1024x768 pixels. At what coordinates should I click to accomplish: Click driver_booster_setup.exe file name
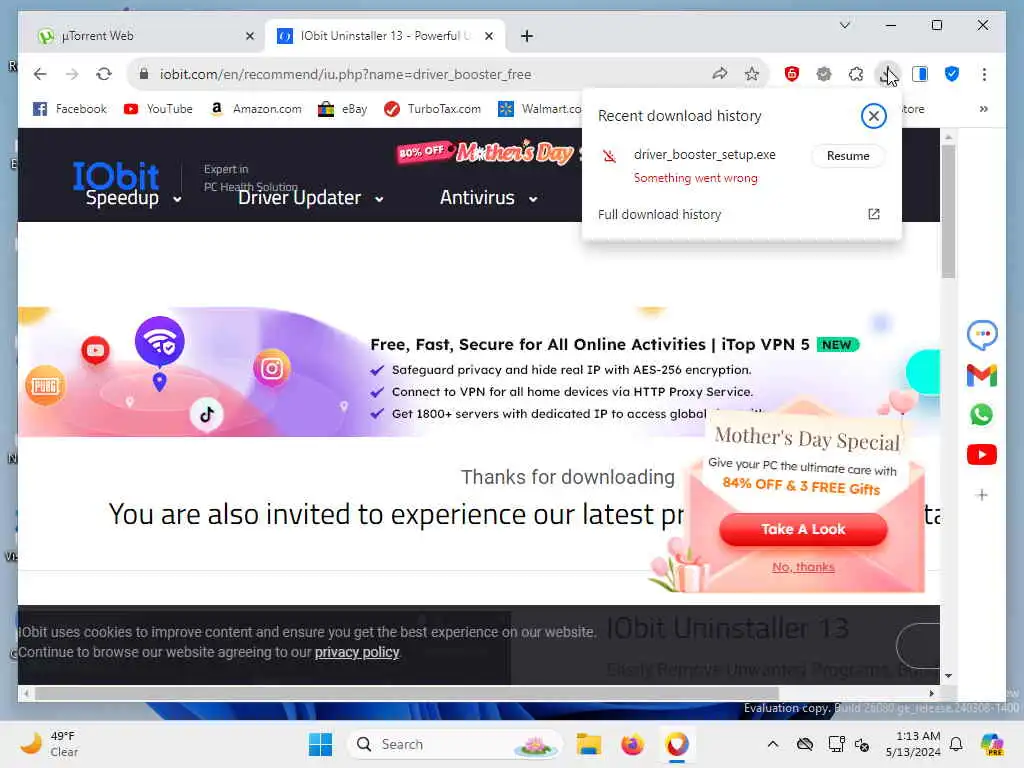(704, 155)
